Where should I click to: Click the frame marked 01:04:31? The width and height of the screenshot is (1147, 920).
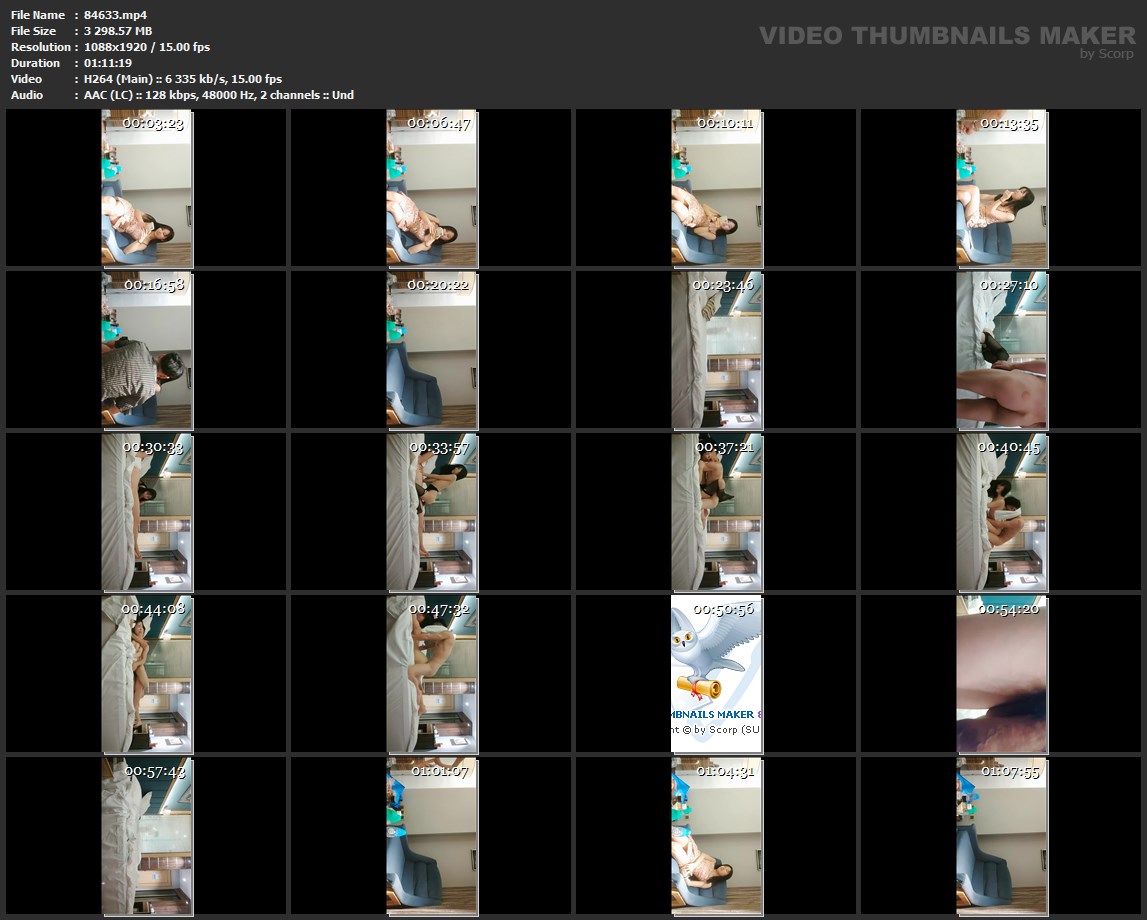[717, 836]
